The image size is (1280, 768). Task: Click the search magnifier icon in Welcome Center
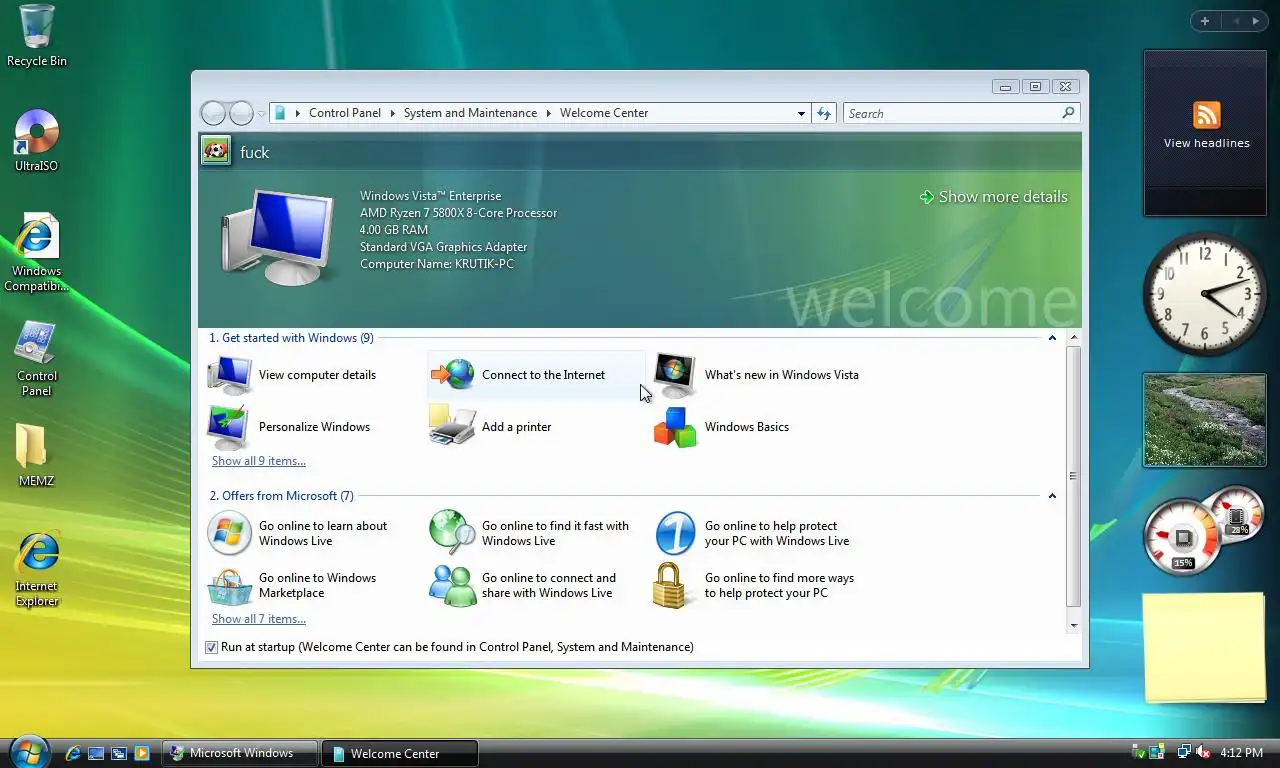1068,113
